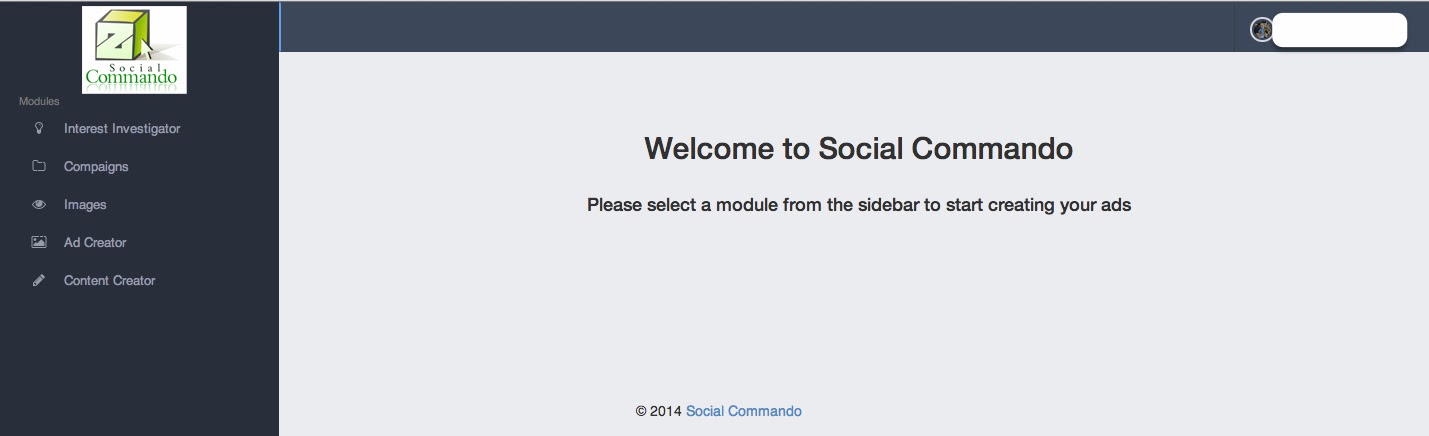Launch the Content Creator module
This screenshot has height=436, width=1429.
[110, 281]
